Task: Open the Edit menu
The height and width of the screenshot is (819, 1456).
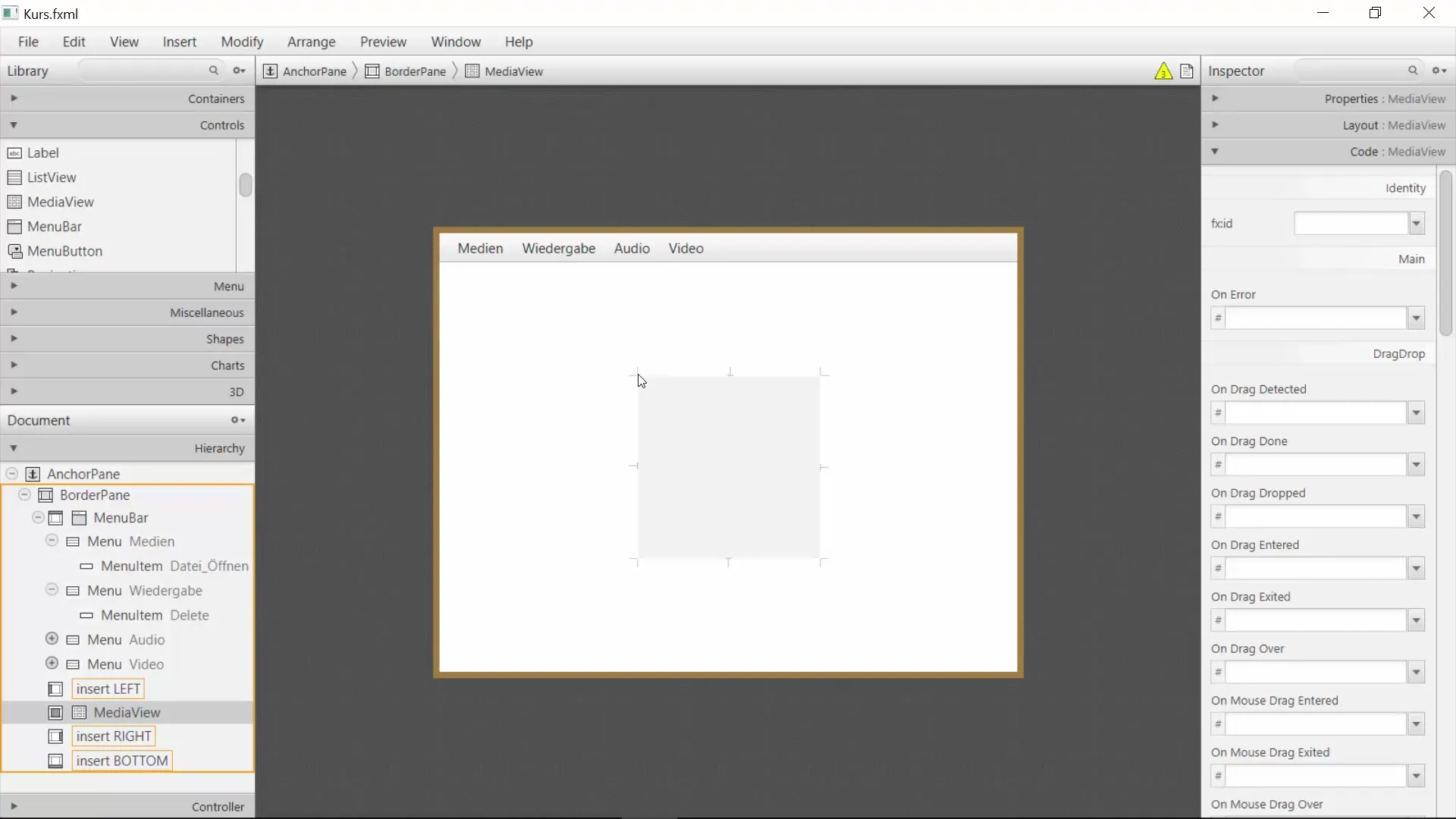Action: [x=74, y=42]
